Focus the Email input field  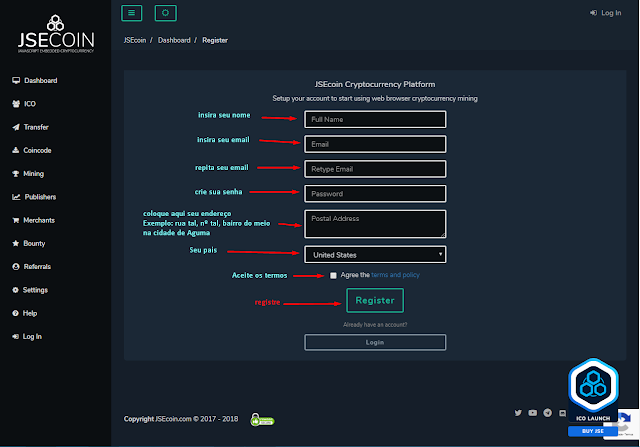coord(375,144)
